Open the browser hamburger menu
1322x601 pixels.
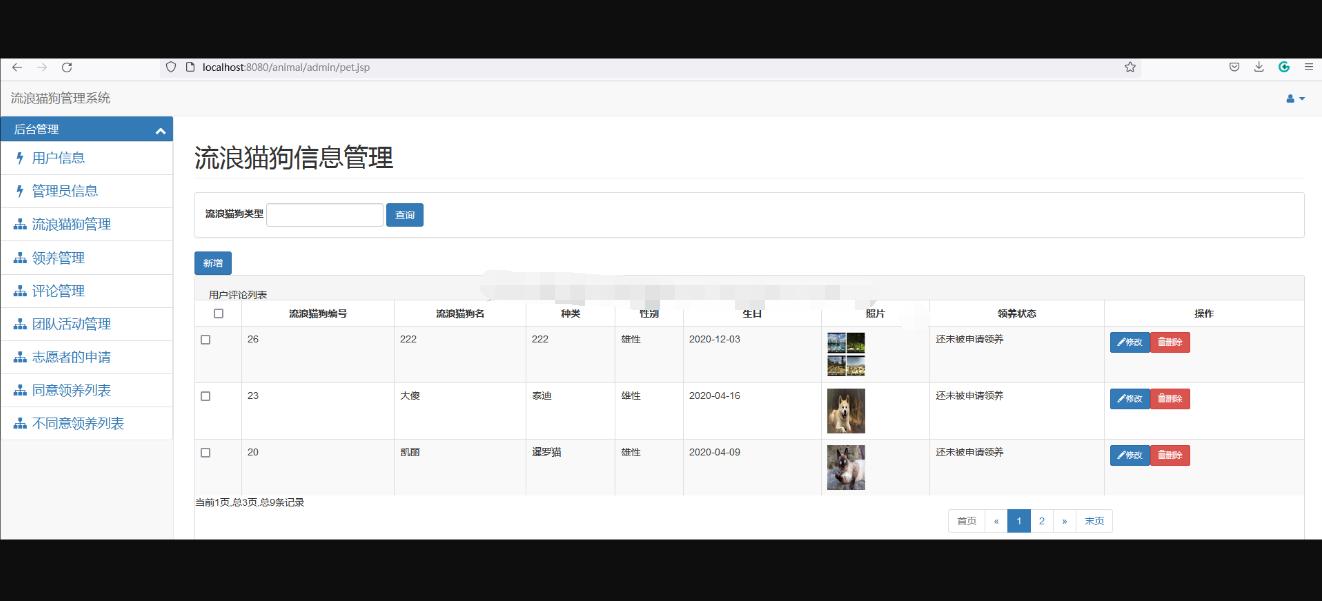point(1309,67)
